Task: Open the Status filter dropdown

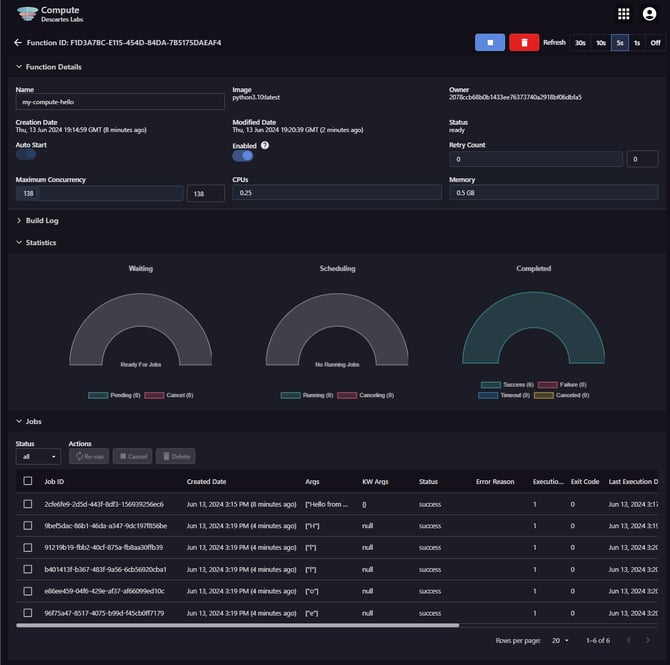Action: coord(38,456)
